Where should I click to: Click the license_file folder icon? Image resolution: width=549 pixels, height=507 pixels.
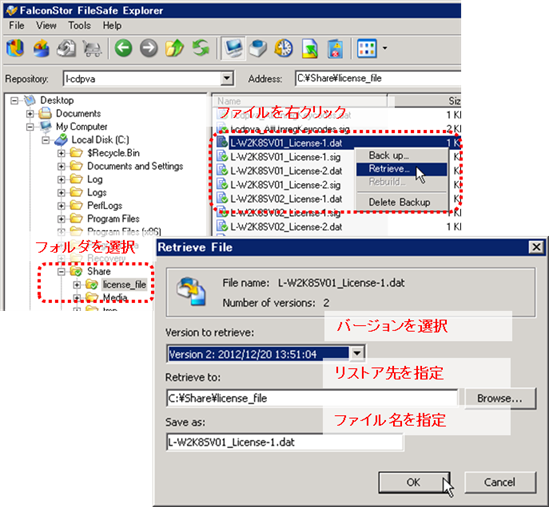[x=92, y=285]
